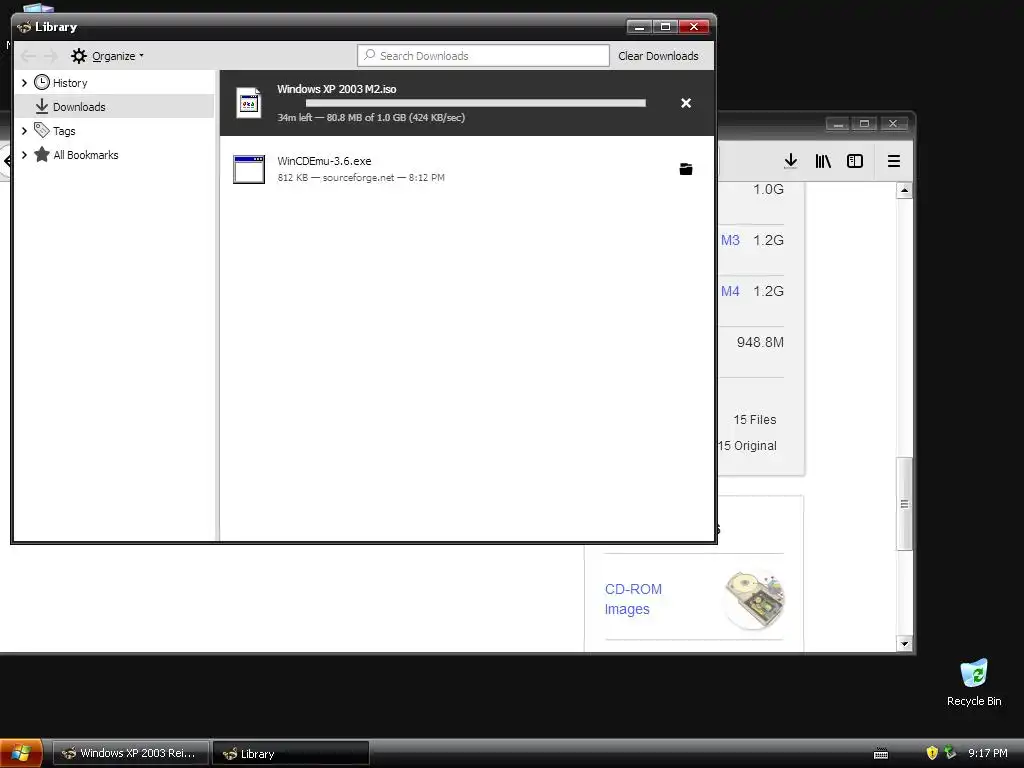Click the Library forward arrow

coord(50,56)
